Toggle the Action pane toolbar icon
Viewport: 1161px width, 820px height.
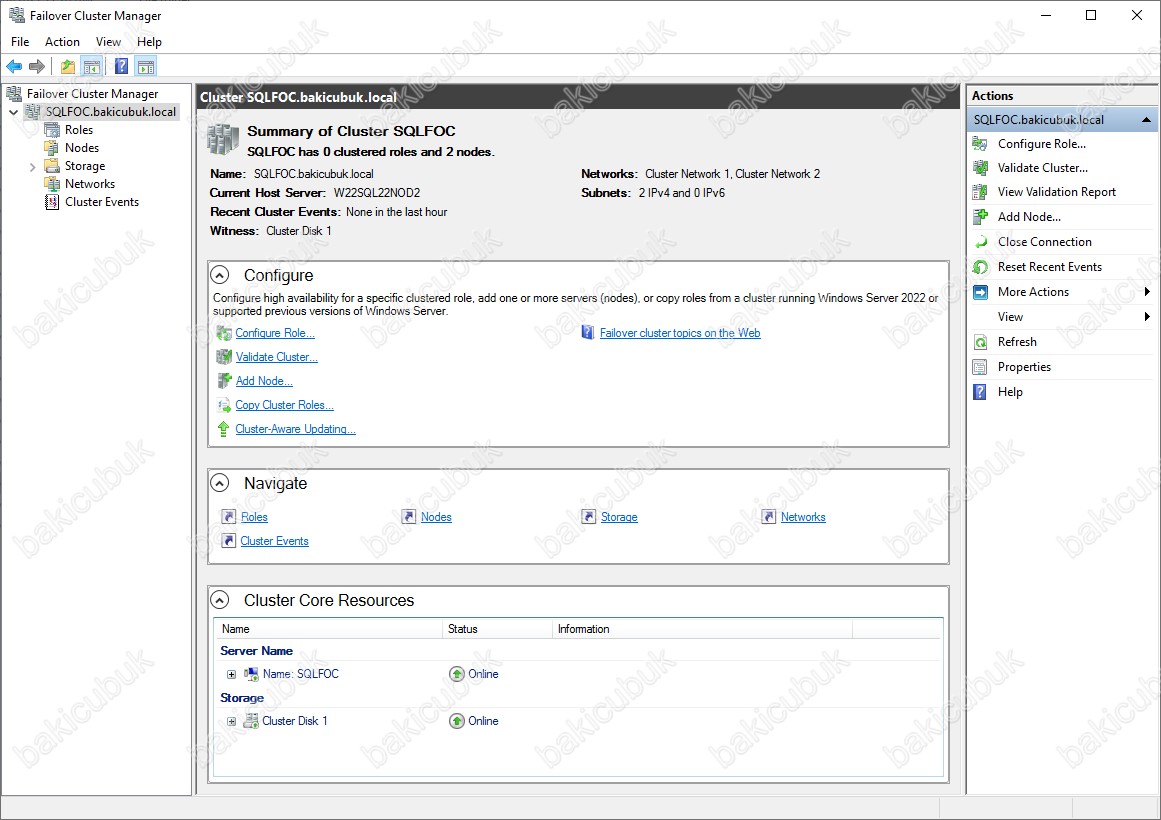[x=146, y=67]
